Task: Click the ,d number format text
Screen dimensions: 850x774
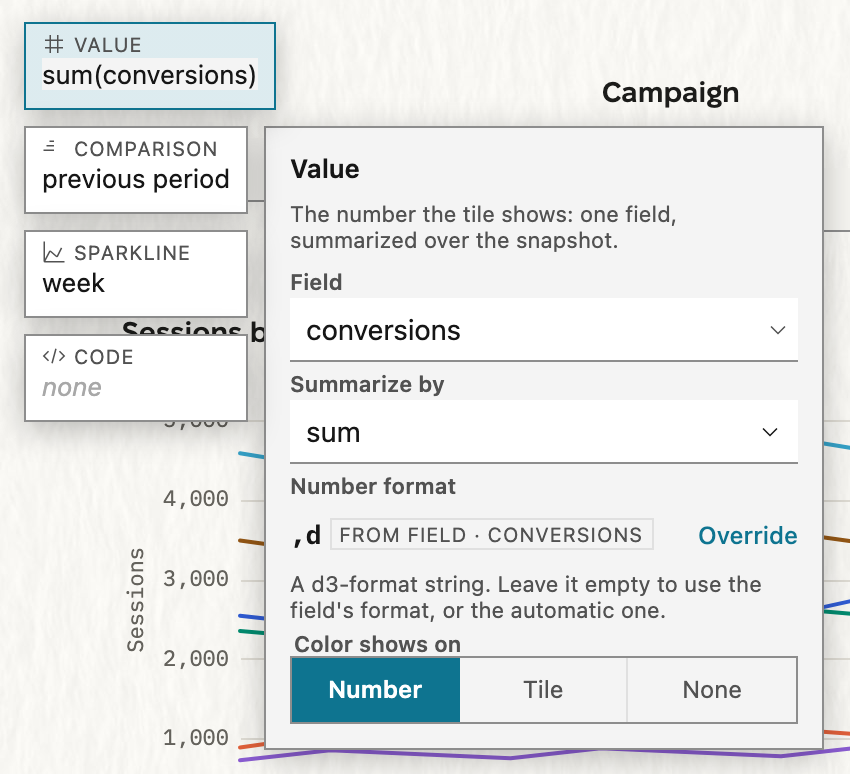Action: (x=307, y=536)
